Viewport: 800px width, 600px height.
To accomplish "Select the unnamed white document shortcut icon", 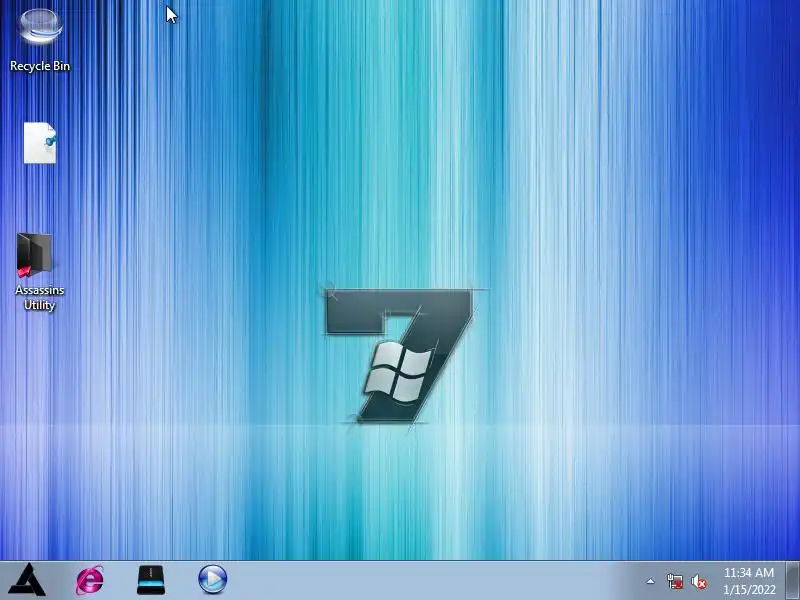I will (40, 143).
